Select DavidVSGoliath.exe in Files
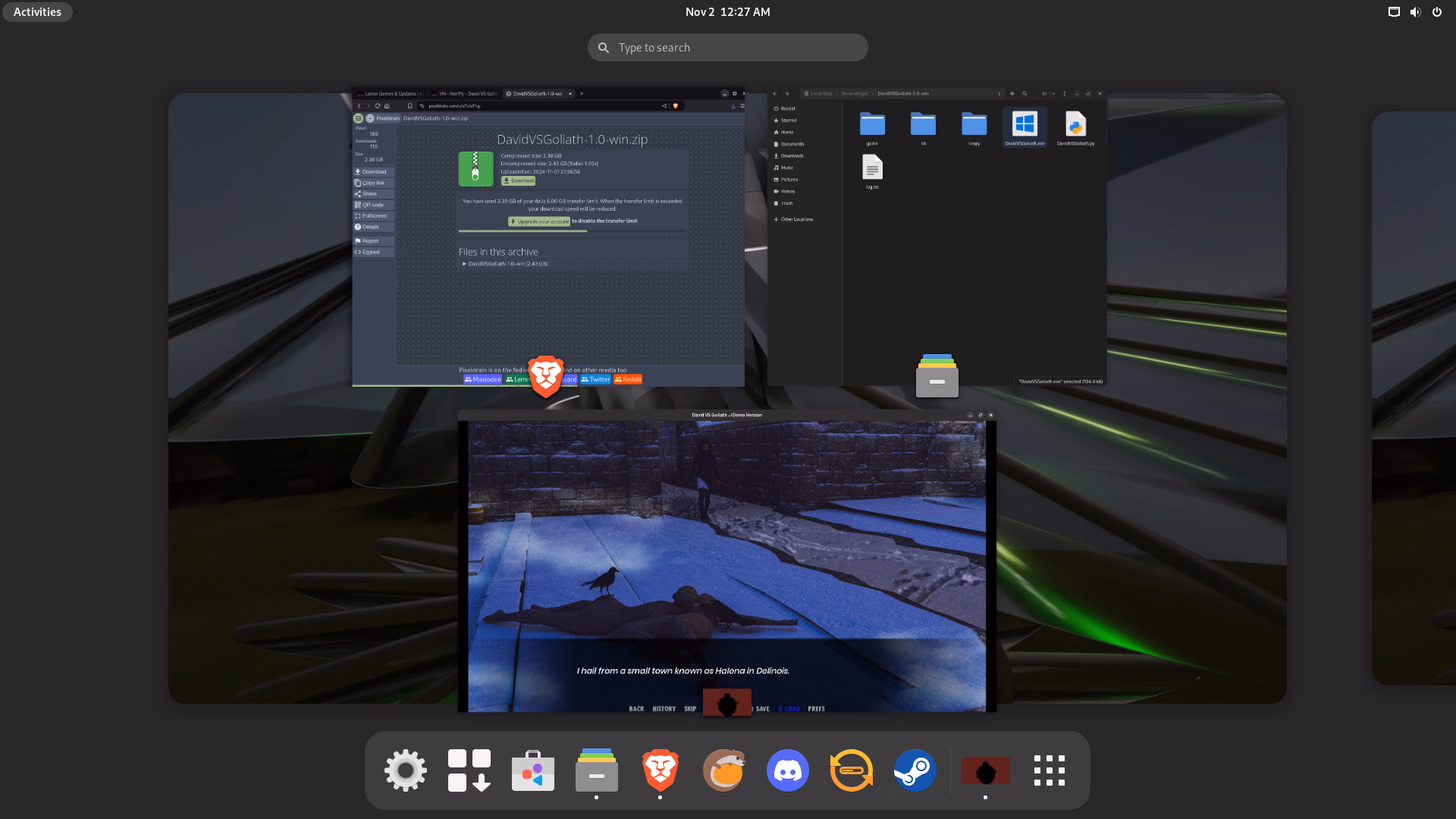 click(x=1025, y=127)
